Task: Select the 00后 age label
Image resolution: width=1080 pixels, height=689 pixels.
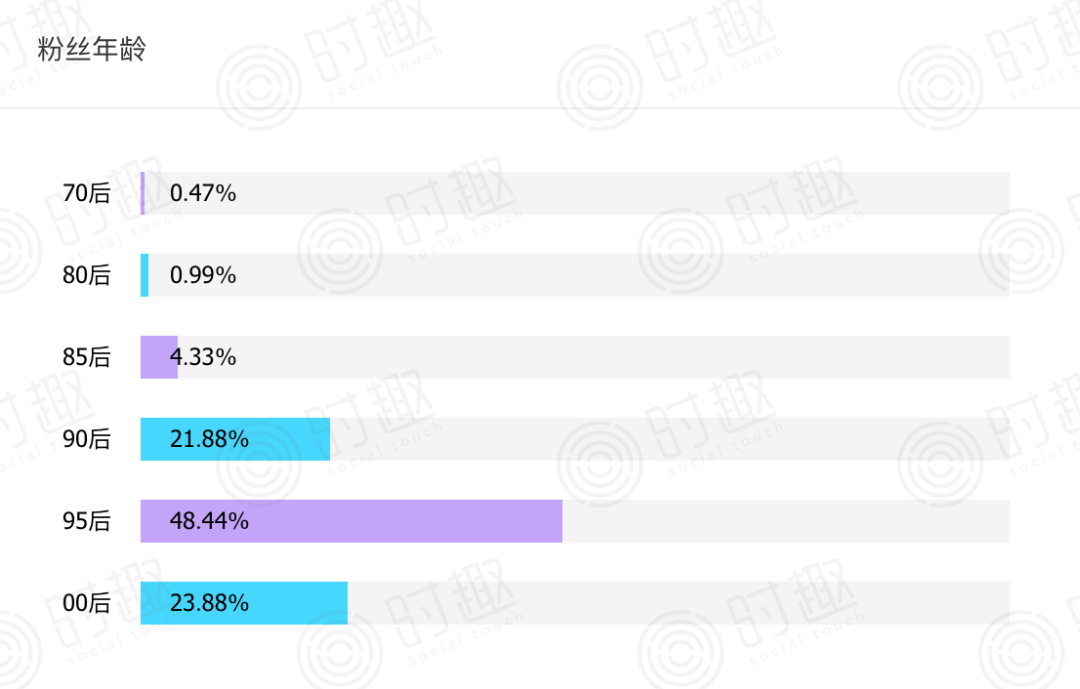Action: click(x=86, y=603)
